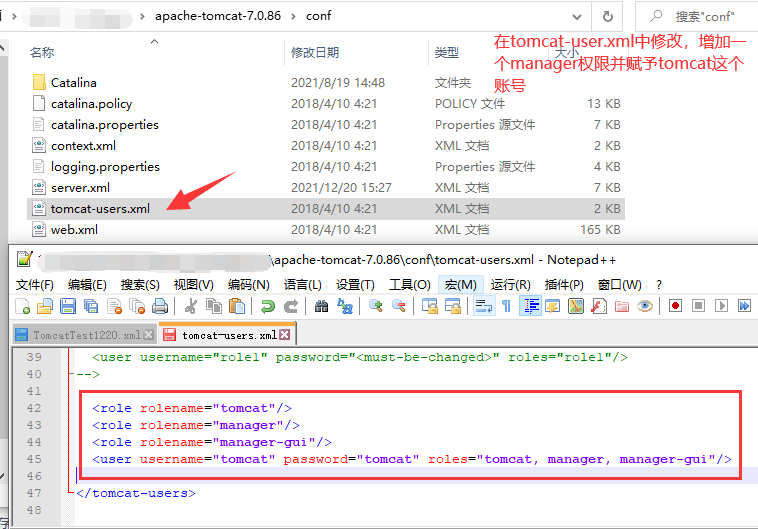Open the 语言(L) menu
758x529 pixels.
tap(303, 285)
